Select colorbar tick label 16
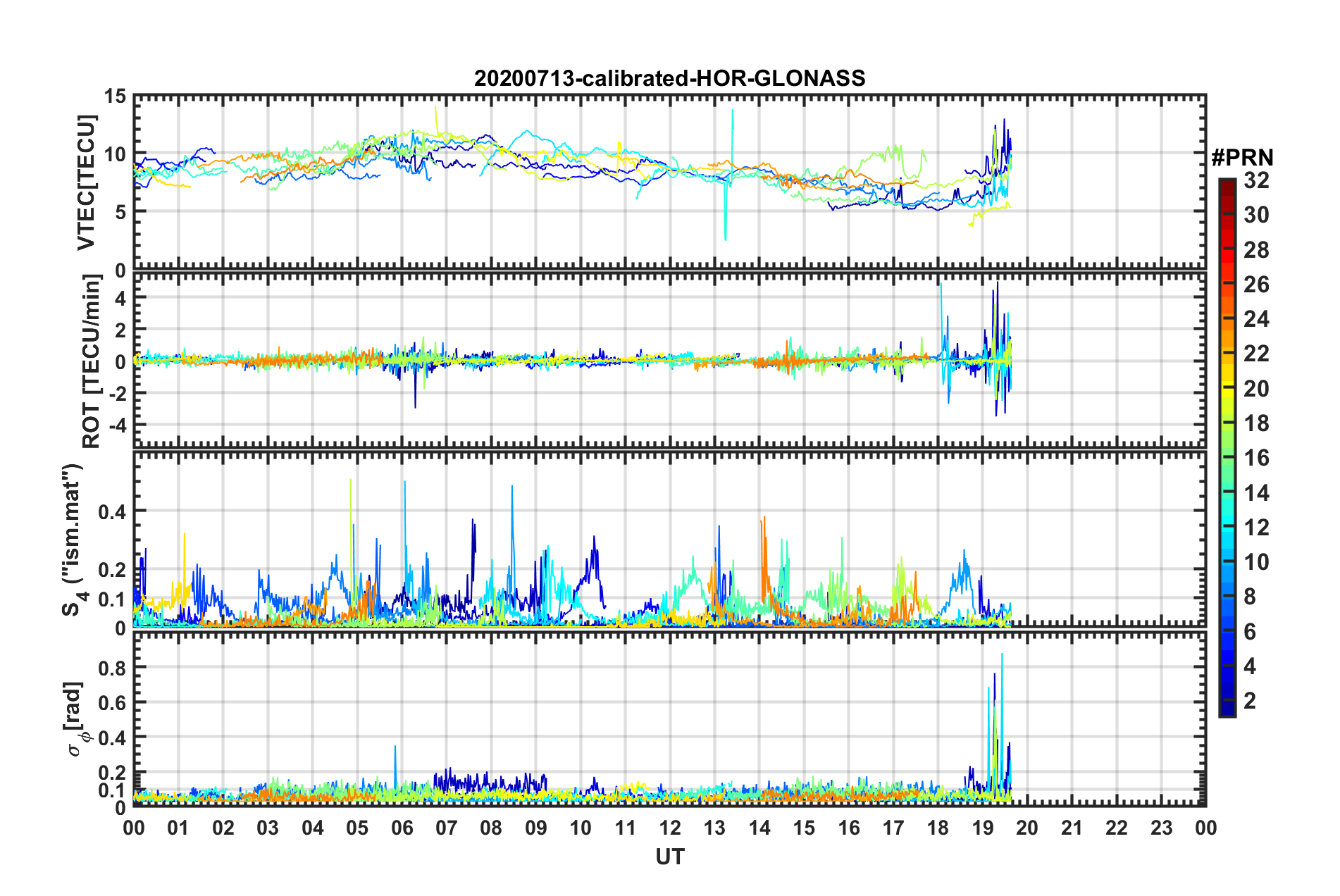1340x896 pixels. coord(1256,458)
